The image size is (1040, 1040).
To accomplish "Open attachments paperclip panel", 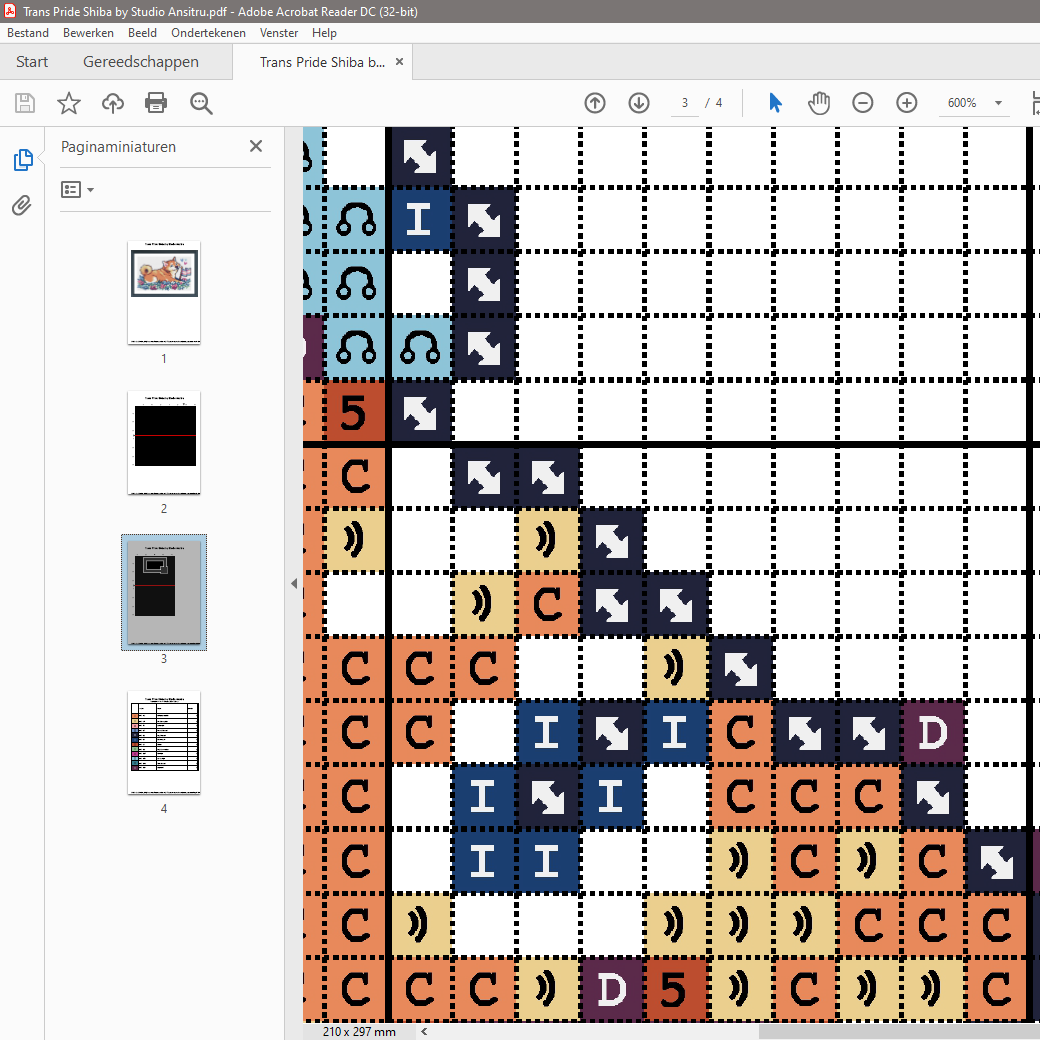I will tap(22, 206).
